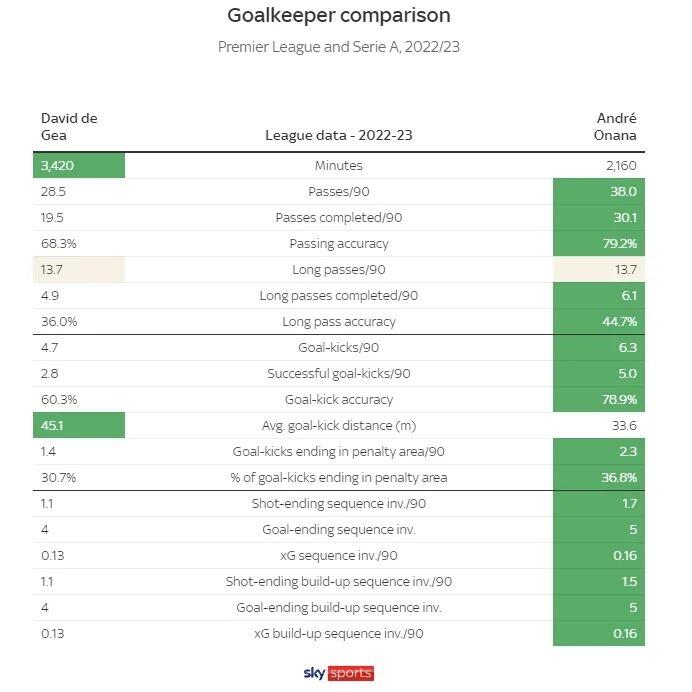Click the Minutes row label
The height and width of the screenshot is (692, 692).
339,166
